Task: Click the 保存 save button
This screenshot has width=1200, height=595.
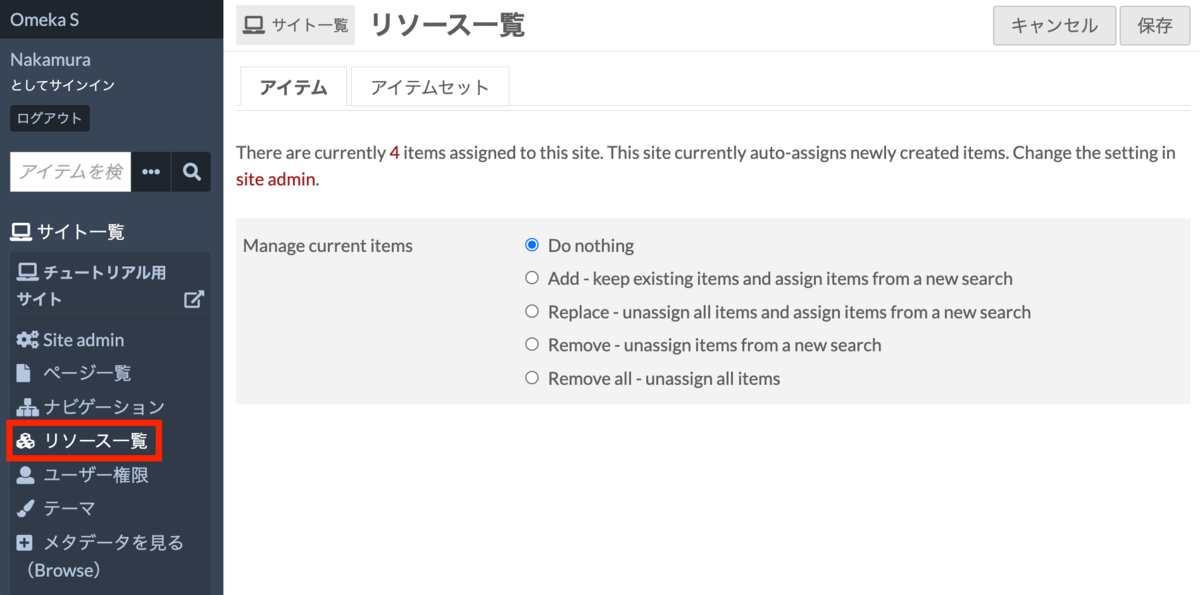Action: [x=1155, y=26]
